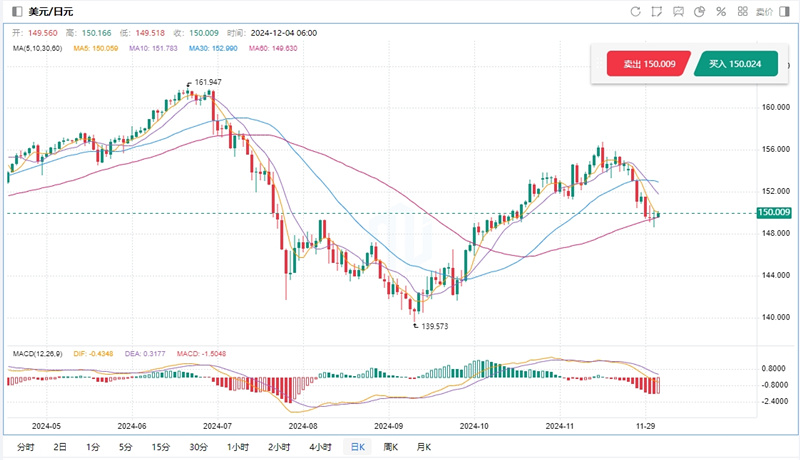800x460 pixels.
Task: Click the pie chart icon
Action: (x=699, y=12)
